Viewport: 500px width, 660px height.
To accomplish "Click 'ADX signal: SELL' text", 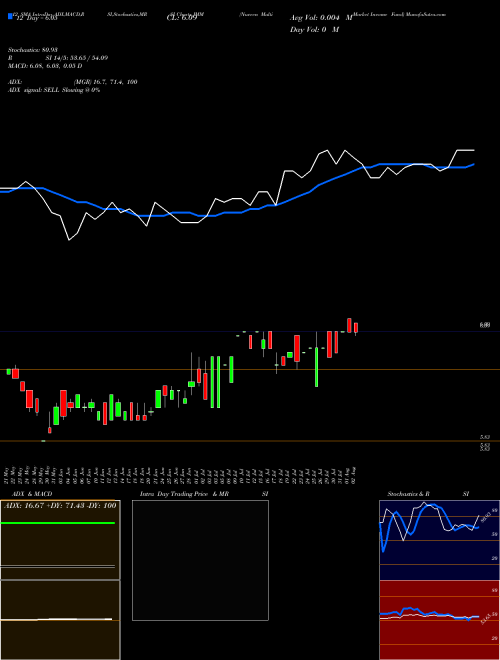I will pos(34,90).
